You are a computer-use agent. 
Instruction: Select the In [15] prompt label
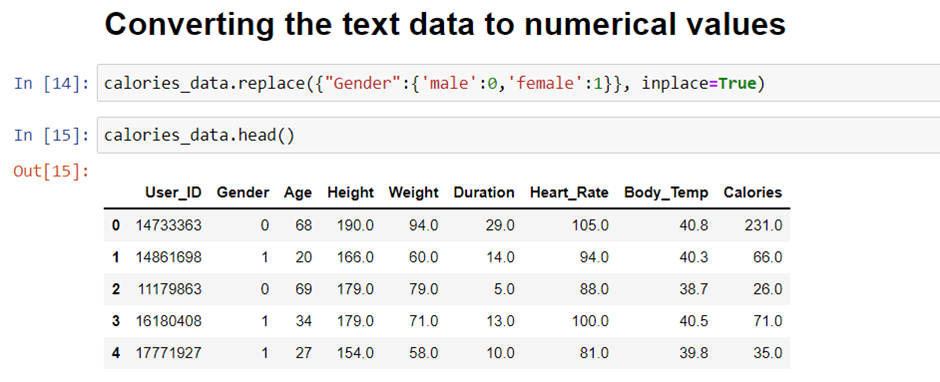click(x=52, y=136)
